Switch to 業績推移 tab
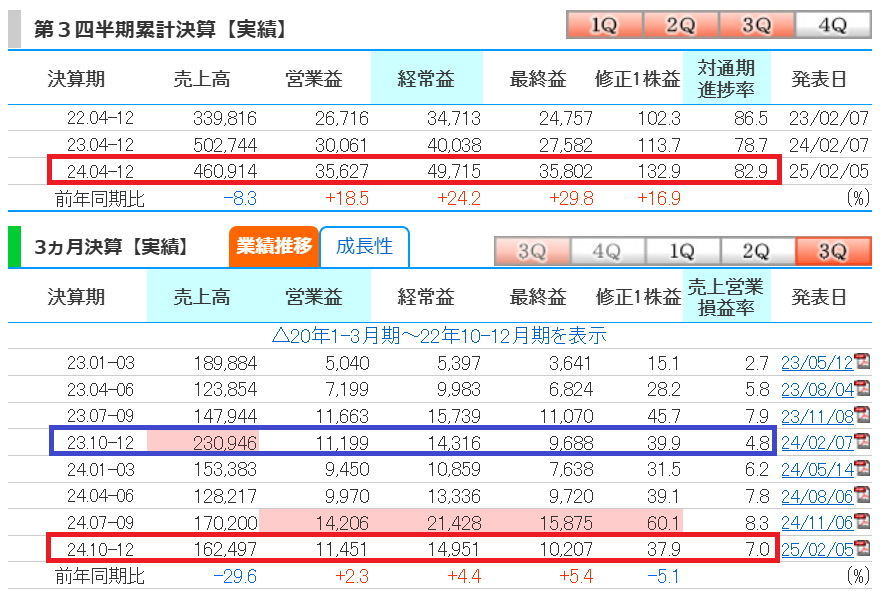The width and height of the screenshot is (880, 591). [x=274, y=246]
